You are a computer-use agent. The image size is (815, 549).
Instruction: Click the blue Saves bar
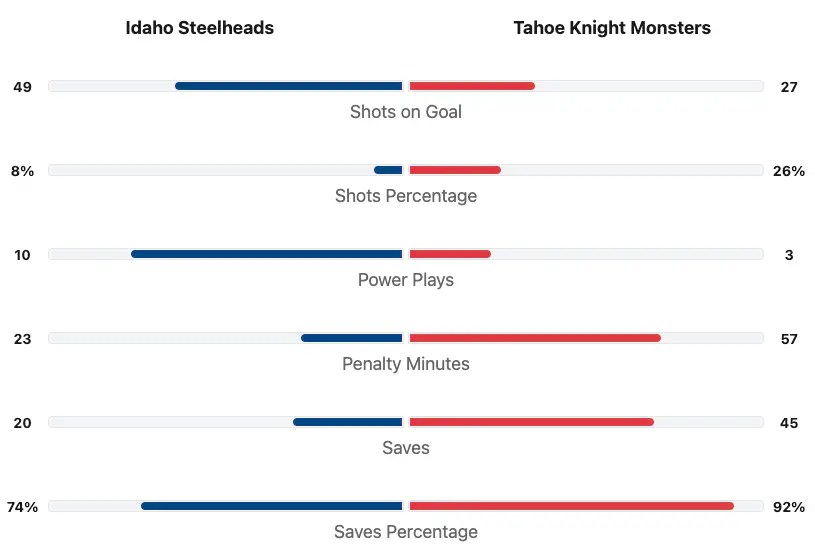[x=348, y=422]
